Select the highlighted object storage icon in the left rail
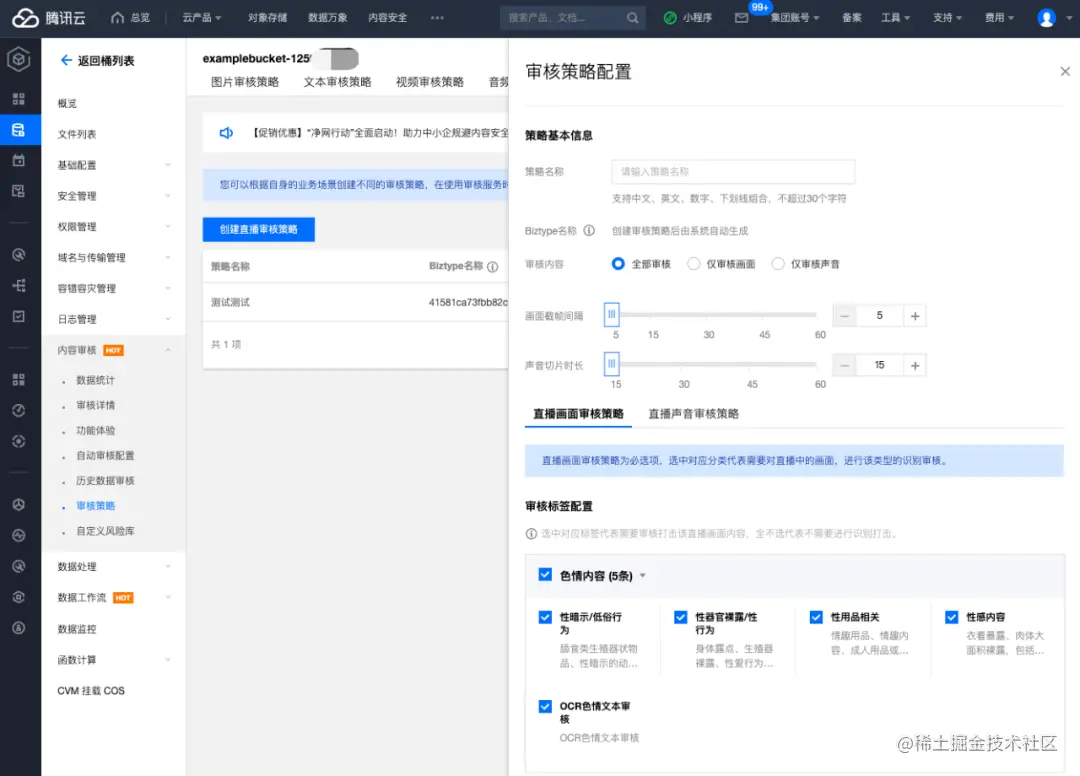The height and width of the screenshot is (776, 1080). pyautogui.click(x=19, y=129)
